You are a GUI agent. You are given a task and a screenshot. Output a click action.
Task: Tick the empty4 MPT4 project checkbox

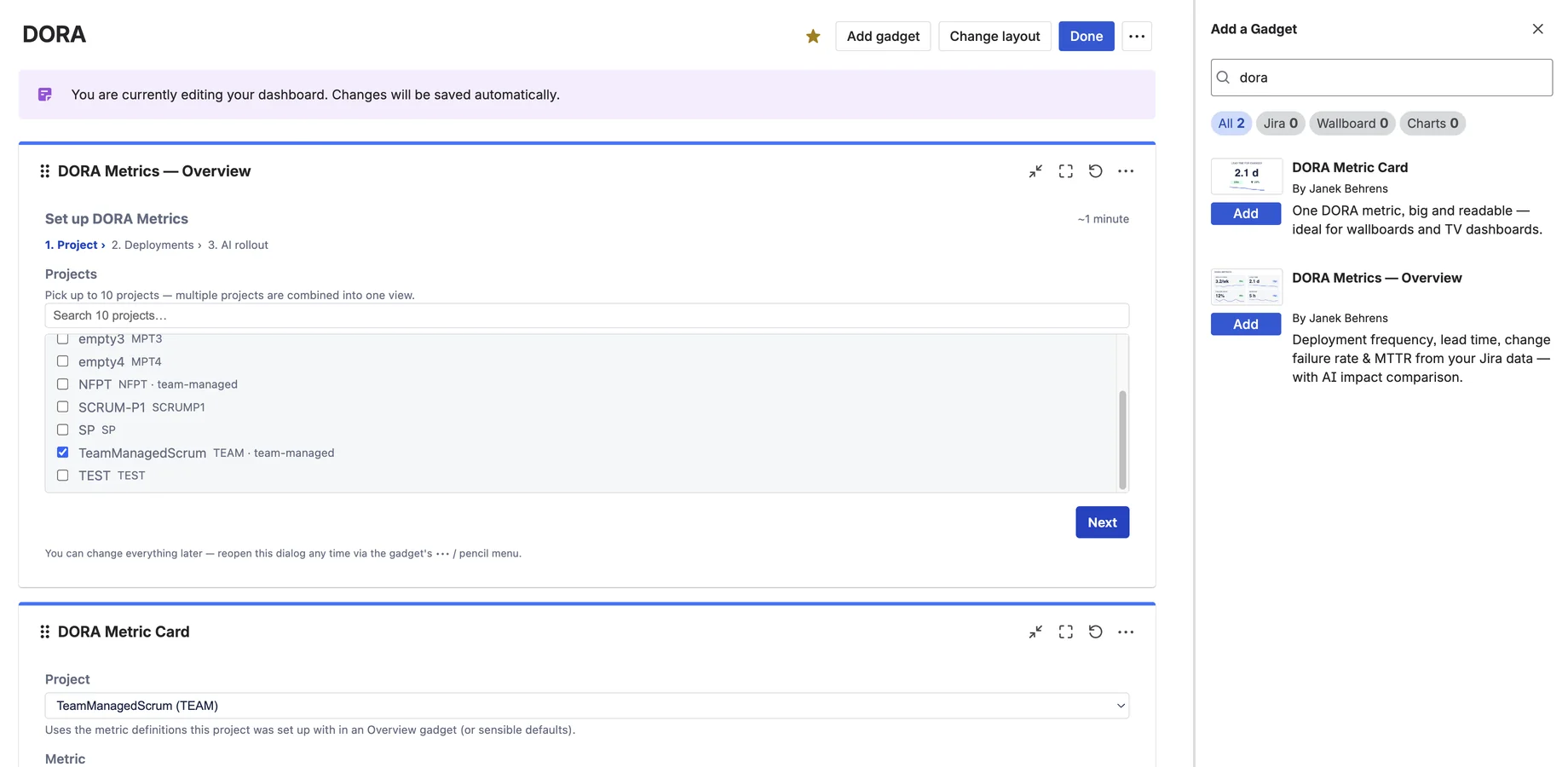[62, 361]
